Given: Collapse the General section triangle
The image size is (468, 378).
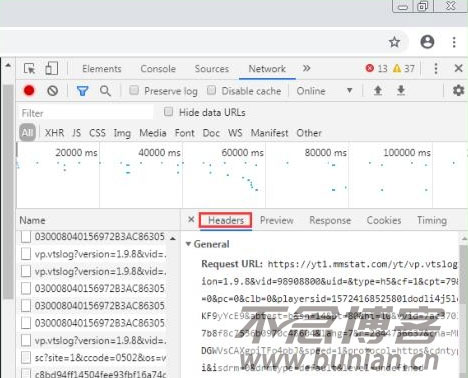Looking at the screenshot, I should tap(188, 244).
